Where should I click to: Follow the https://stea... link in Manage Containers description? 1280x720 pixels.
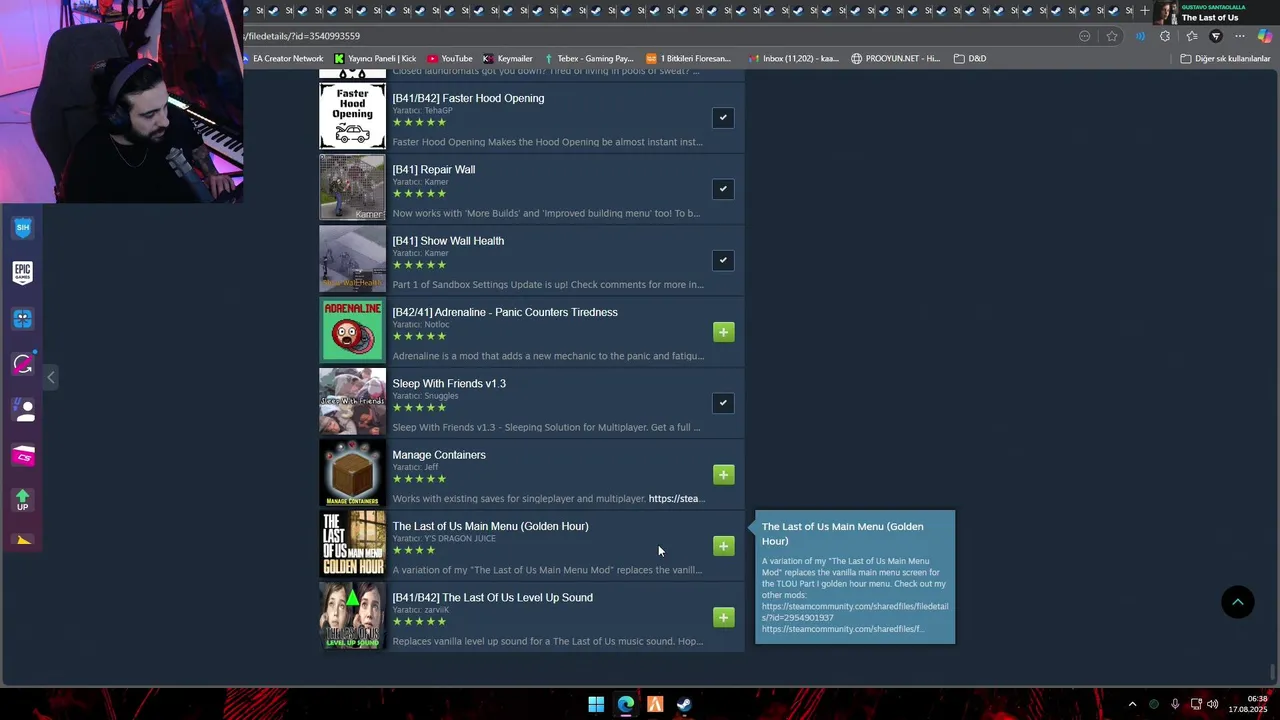pyautogui.click(x=677, y=499)
